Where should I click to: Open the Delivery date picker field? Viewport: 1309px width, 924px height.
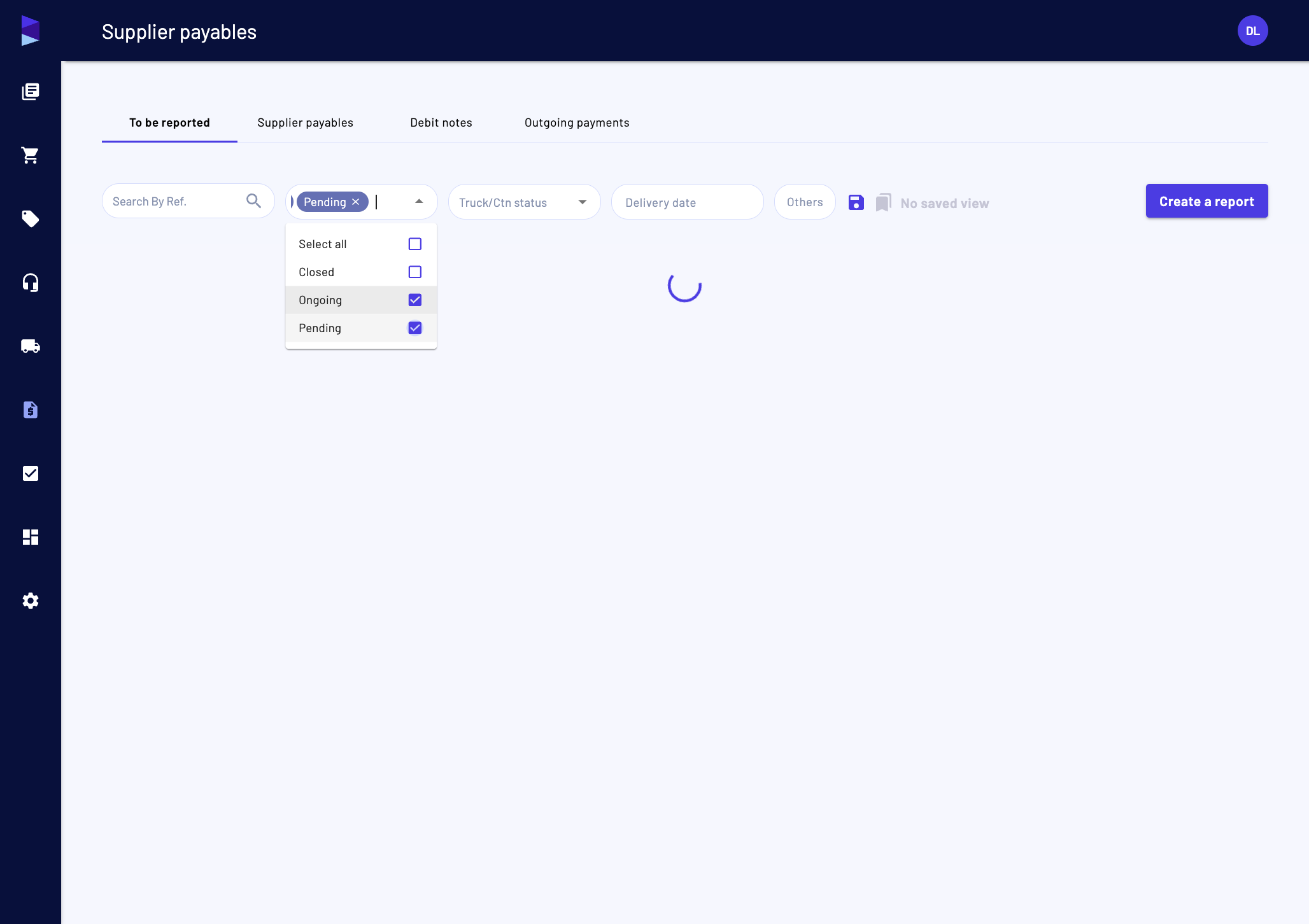pyautogui.click(x=688, y=202)
